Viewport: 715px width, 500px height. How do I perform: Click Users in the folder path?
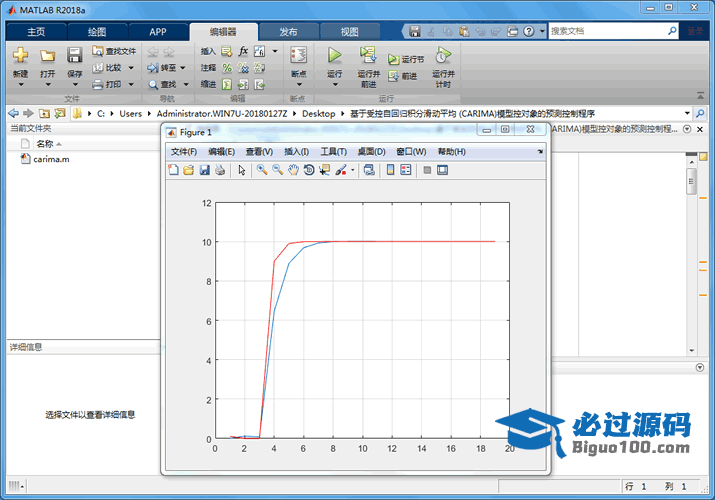tap(130, 113)
